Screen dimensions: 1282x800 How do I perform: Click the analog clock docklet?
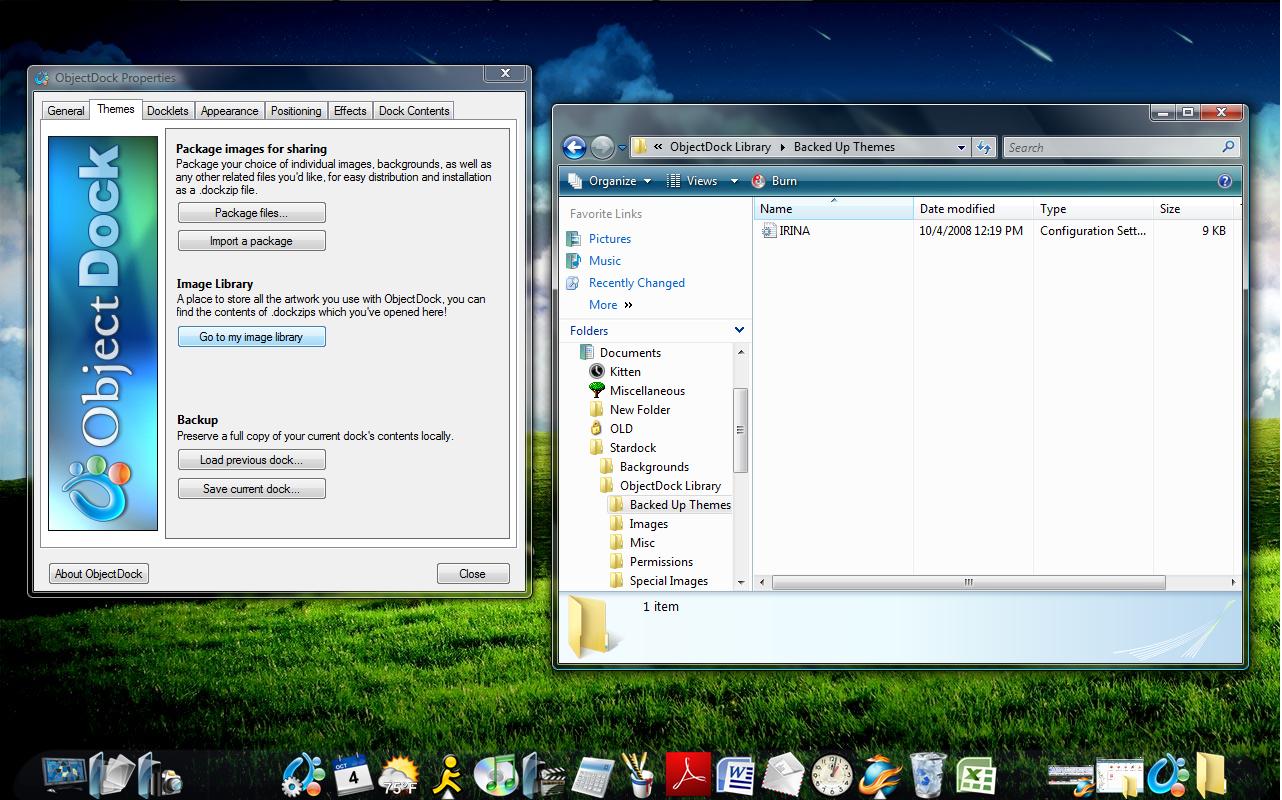(832, 775)
